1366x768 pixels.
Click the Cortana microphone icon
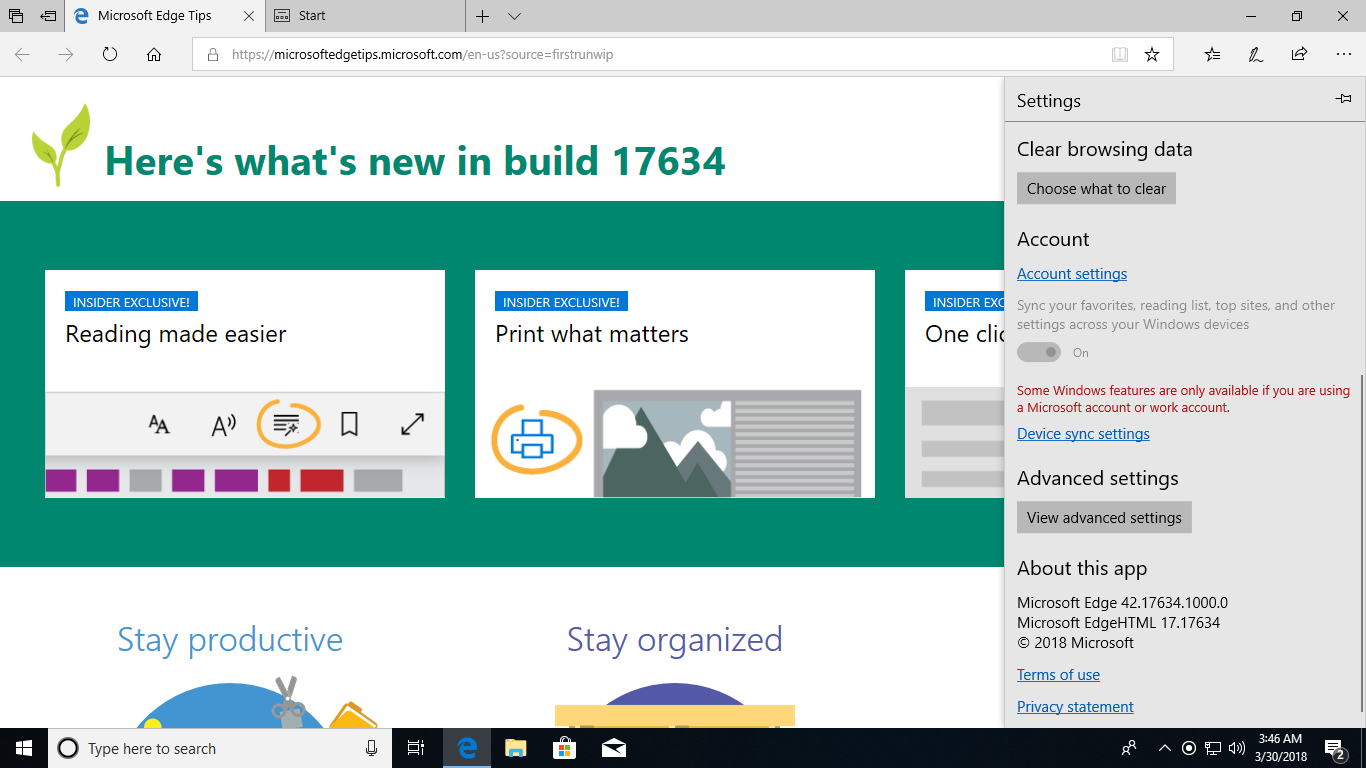coord(371,748)
